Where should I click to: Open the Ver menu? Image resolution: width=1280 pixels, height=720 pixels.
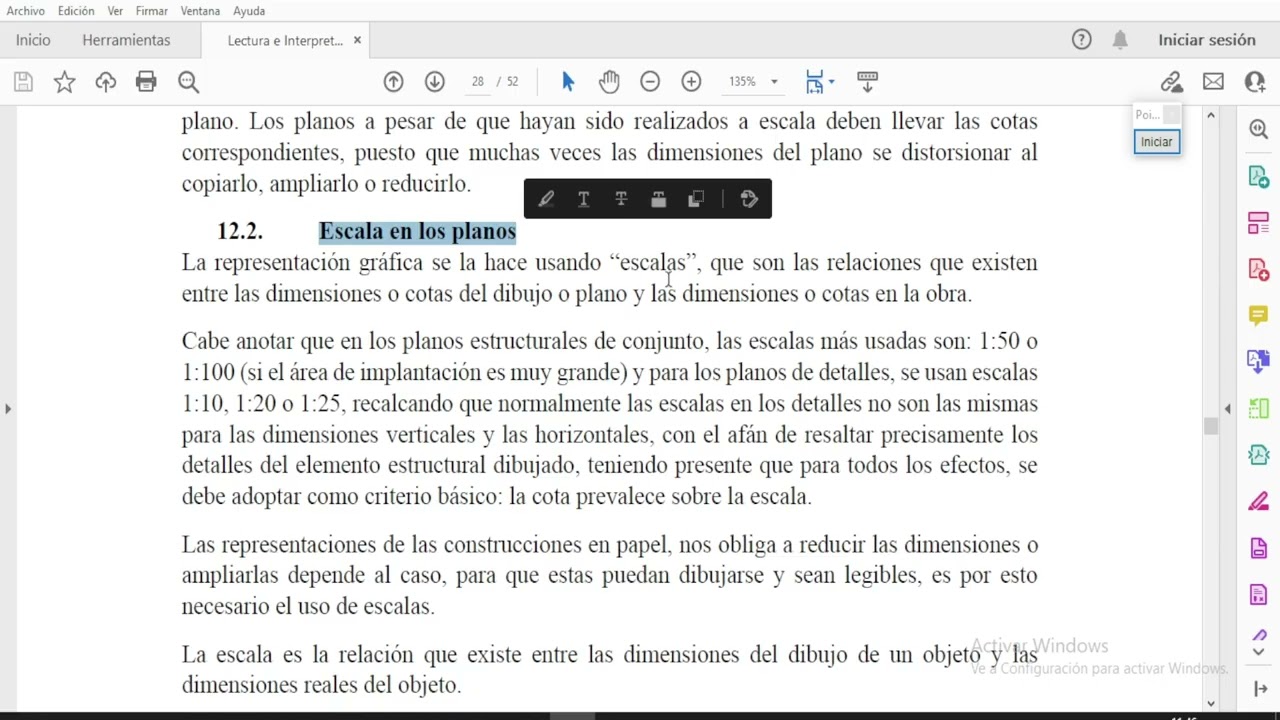(115, 11)
